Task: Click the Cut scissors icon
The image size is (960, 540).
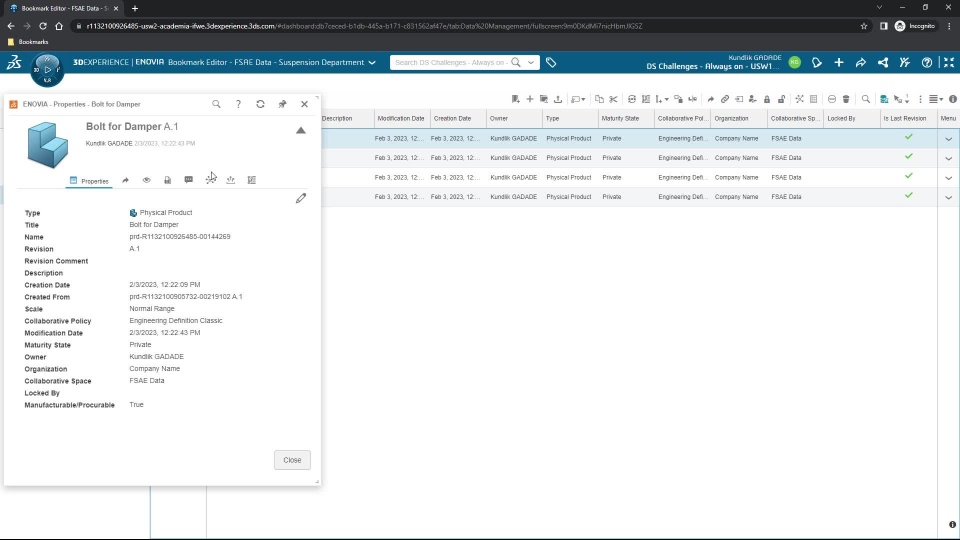Action: point(613,99)
